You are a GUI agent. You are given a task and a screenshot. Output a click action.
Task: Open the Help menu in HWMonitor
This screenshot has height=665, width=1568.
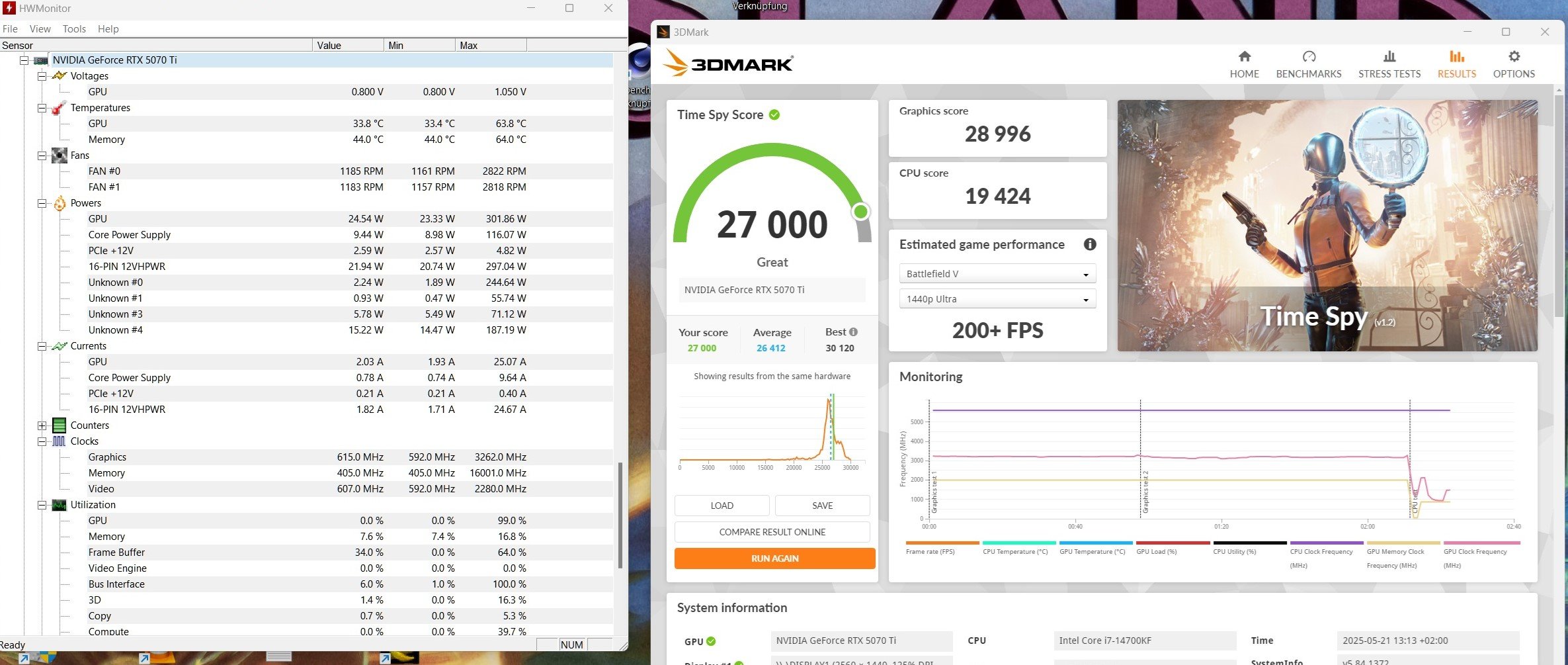click(108, 29)
